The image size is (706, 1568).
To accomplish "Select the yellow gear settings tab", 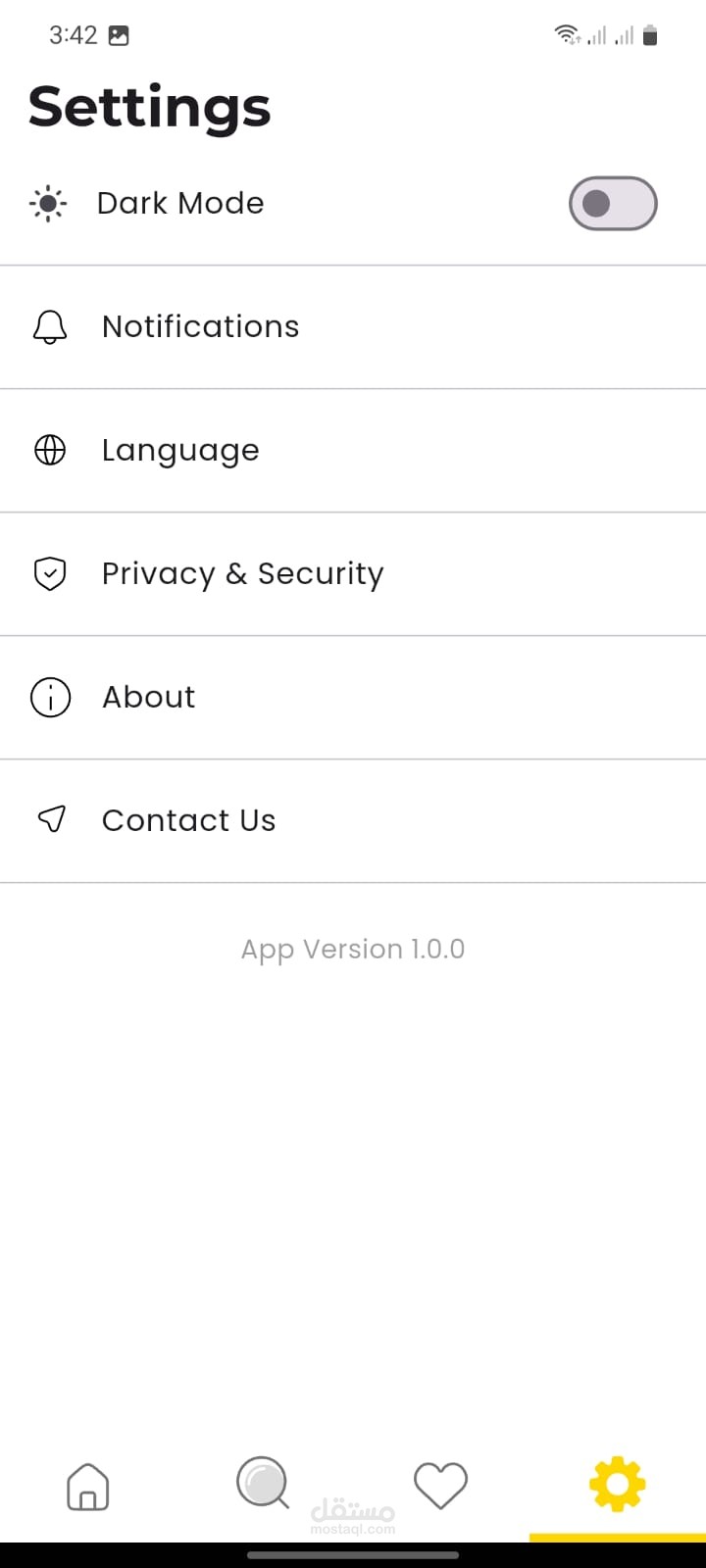I will (x=618, y=1485).
